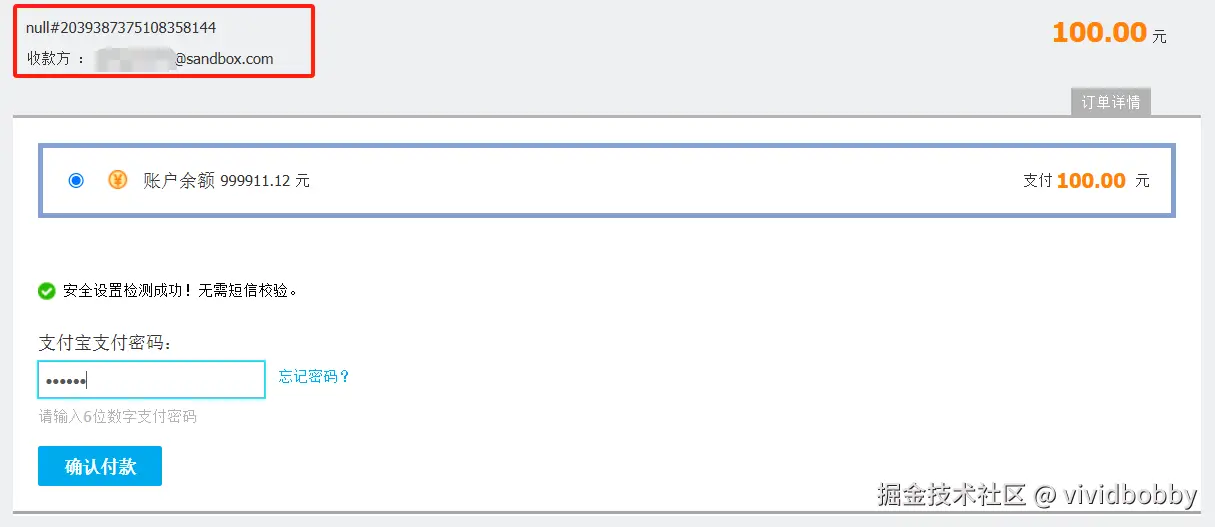Screen dimensions: 1215x527
Task: Click the order number null#2039387375108358144
Action: (121, 27)
